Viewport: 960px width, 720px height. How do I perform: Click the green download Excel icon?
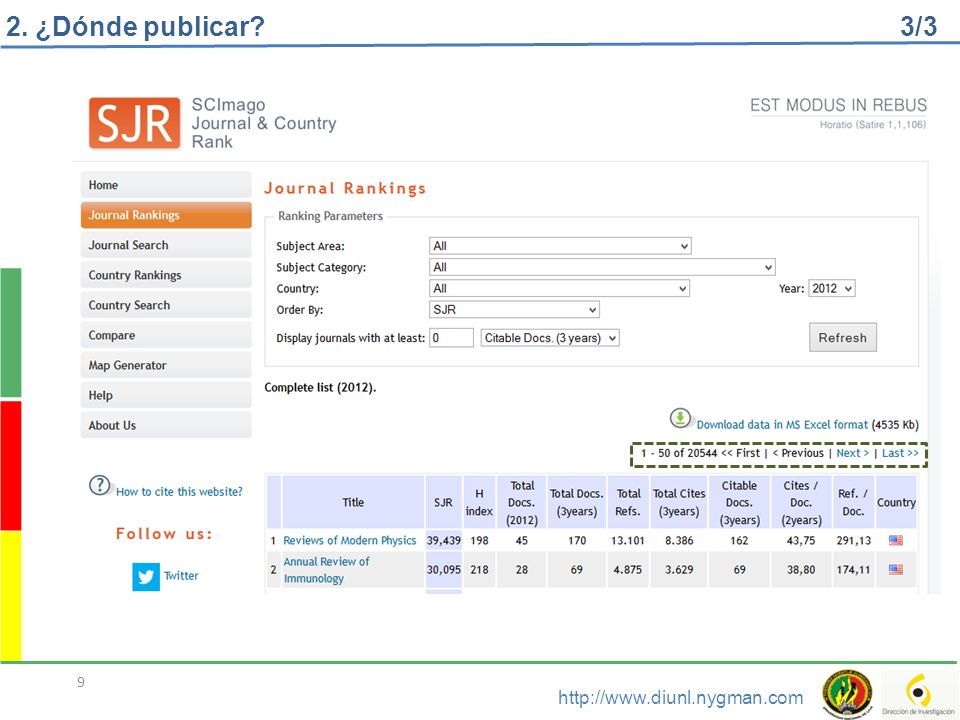click(680, 419)
